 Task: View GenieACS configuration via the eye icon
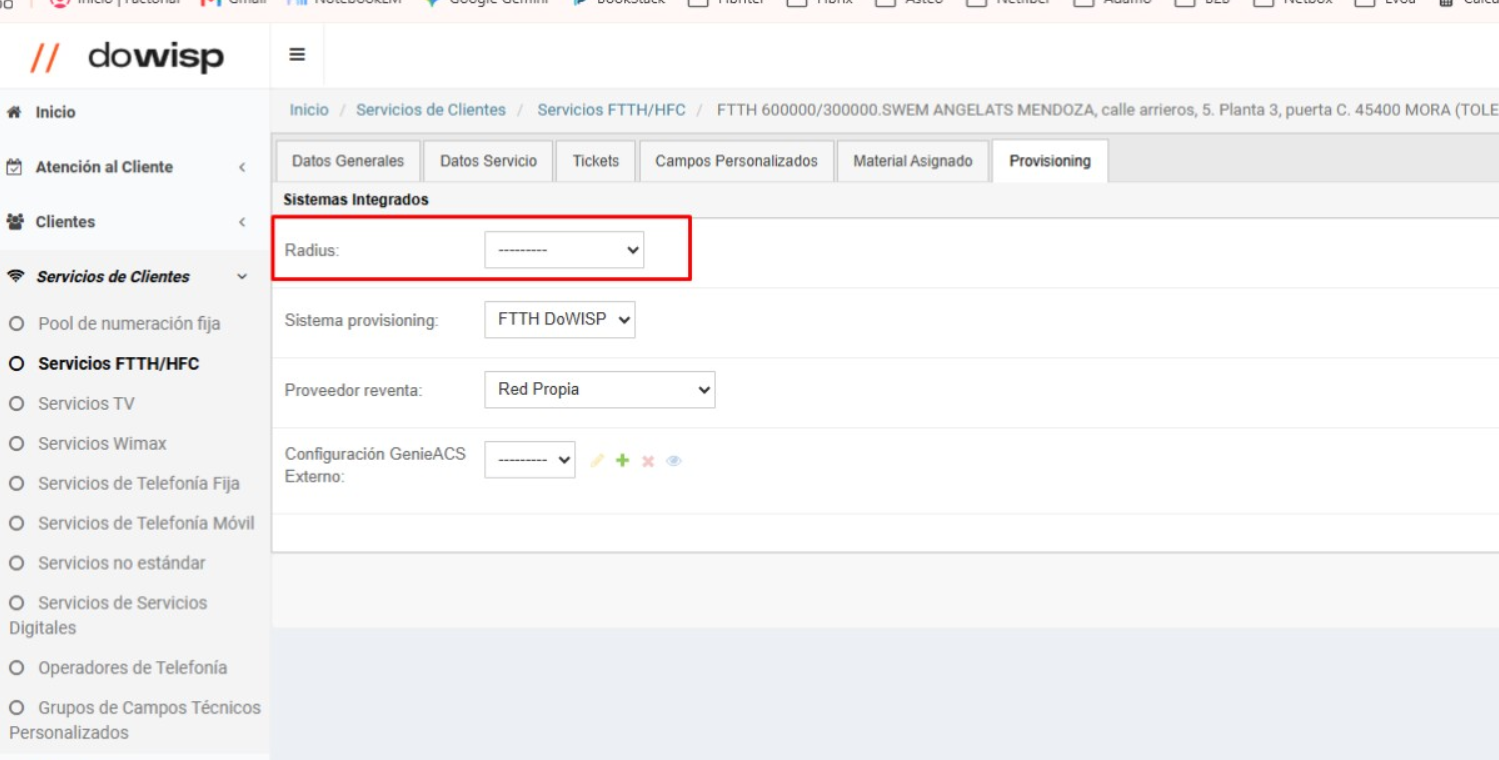[x=674, y=461]
